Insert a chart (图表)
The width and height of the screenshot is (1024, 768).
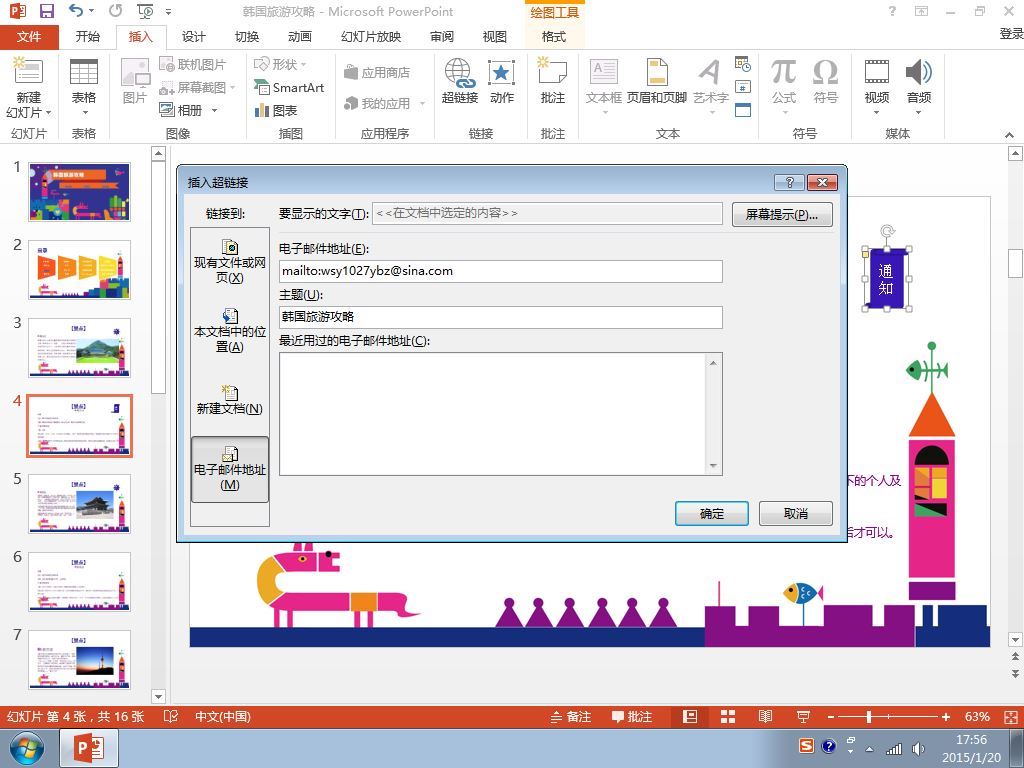tap(276, 110)
